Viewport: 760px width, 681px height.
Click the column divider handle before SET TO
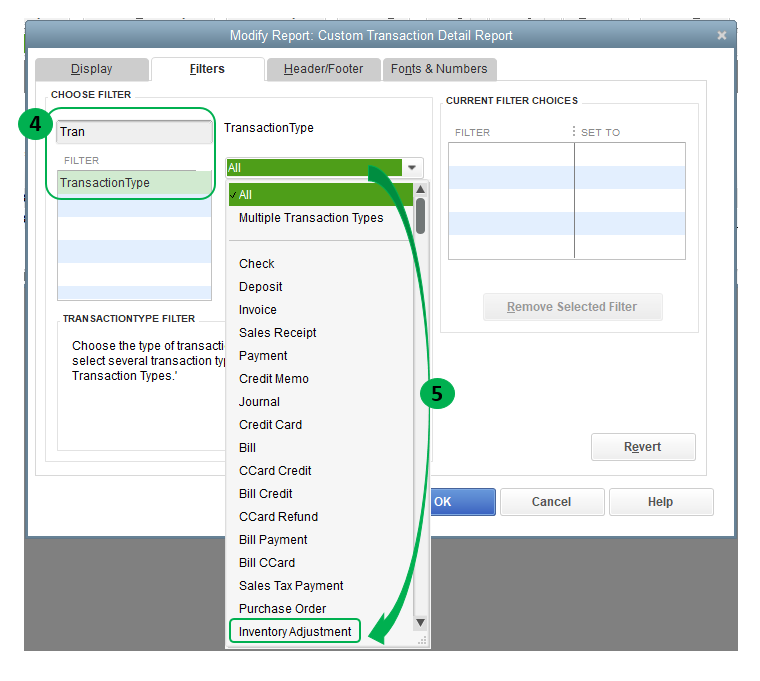574,131
